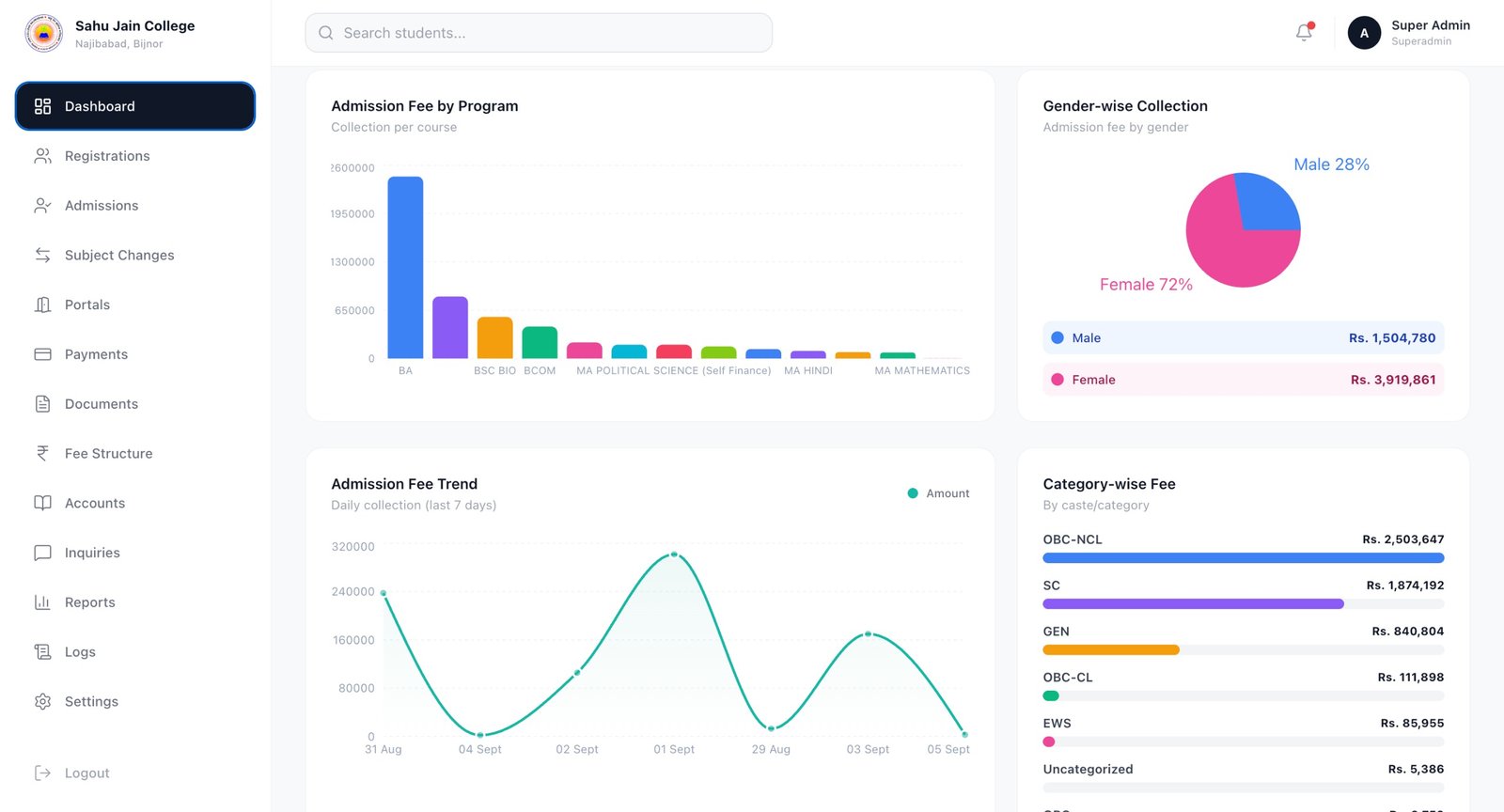This screenshot has width=1504, height=812.
Task: Click the 02 Sept trend data point
Action: tap(577, 673)
